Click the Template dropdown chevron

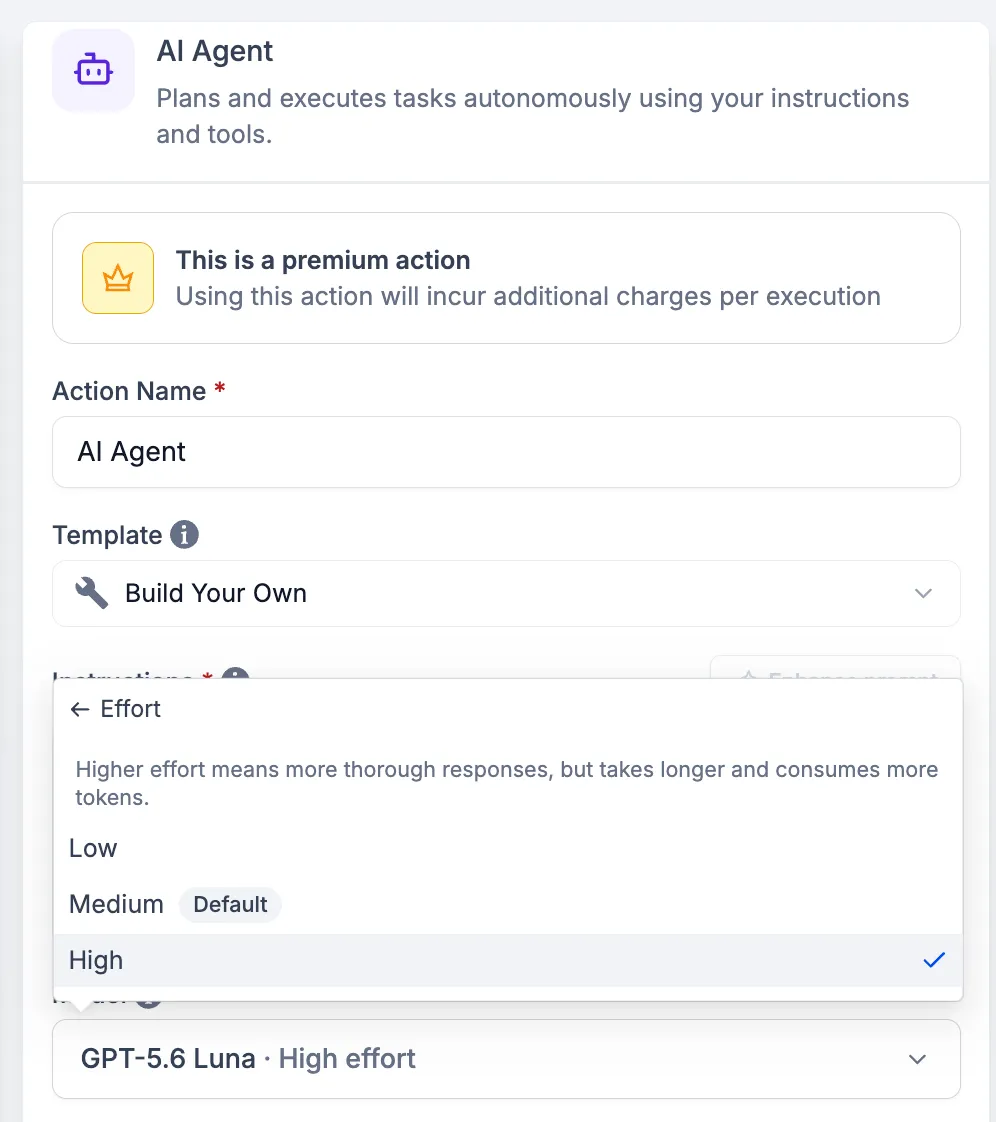[x=923, y=593]
